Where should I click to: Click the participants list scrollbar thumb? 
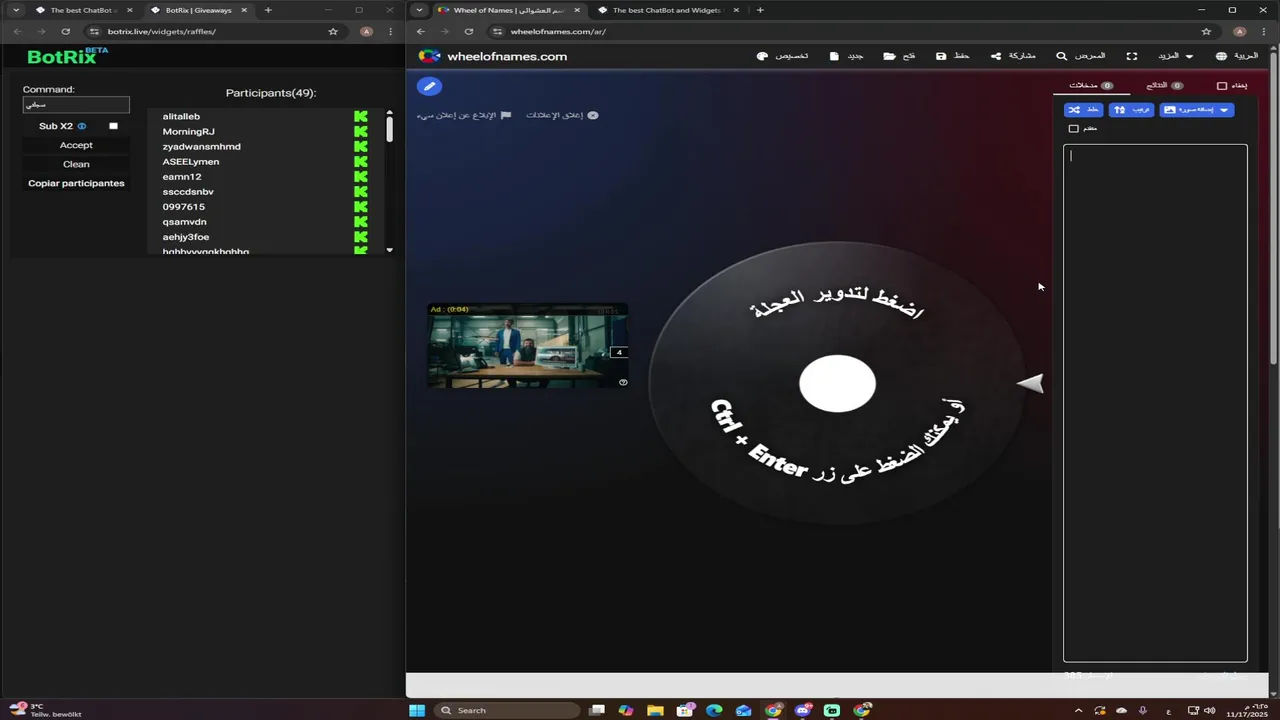pyautogui.click(x=390, y=129)
